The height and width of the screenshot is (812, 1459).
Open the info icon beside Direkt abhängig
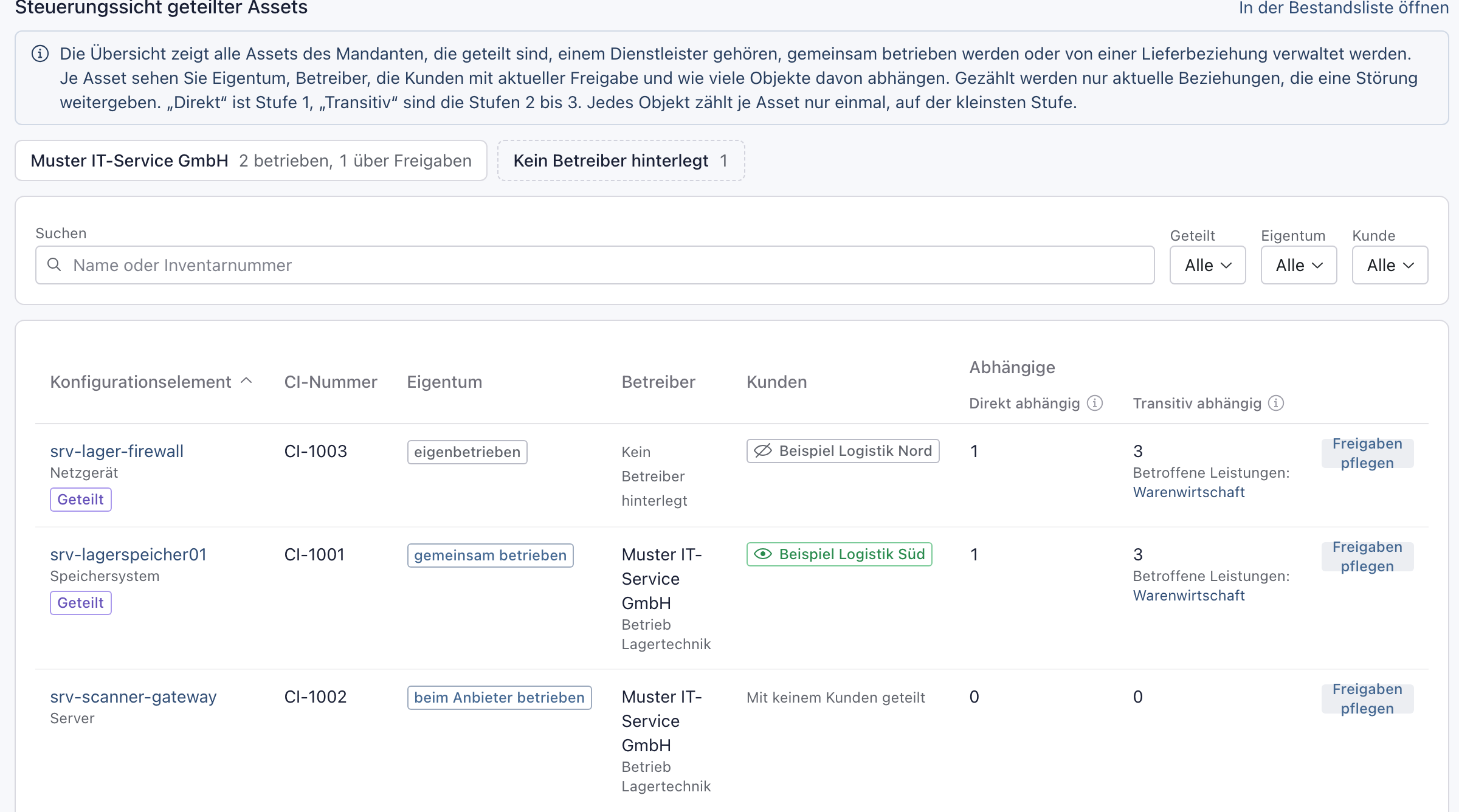[x=1095, y=404]
